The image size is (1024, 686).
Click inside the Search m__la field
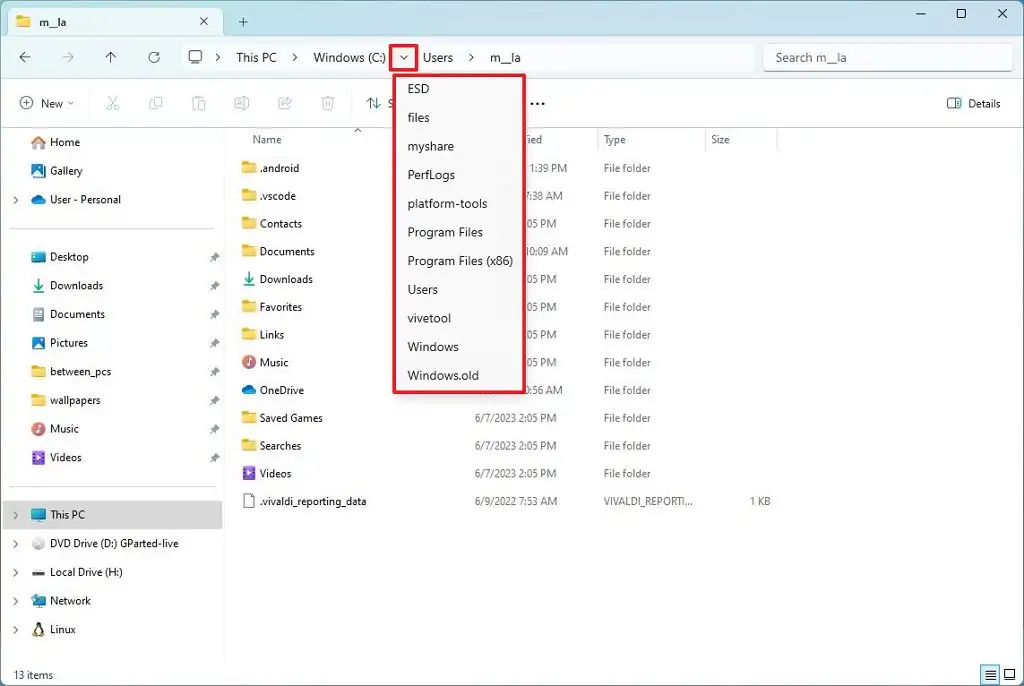(886, 57)
